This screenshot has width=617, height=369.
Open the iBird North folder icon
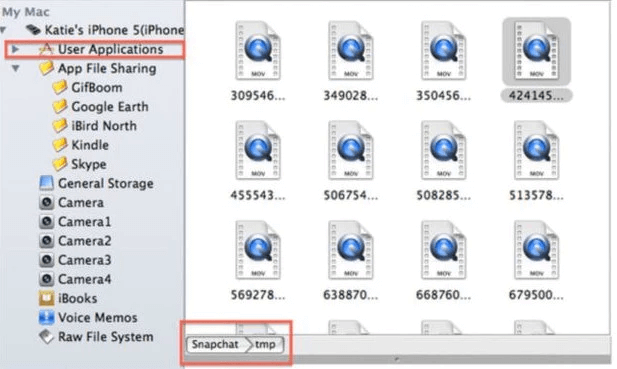[x=59, y=126]
